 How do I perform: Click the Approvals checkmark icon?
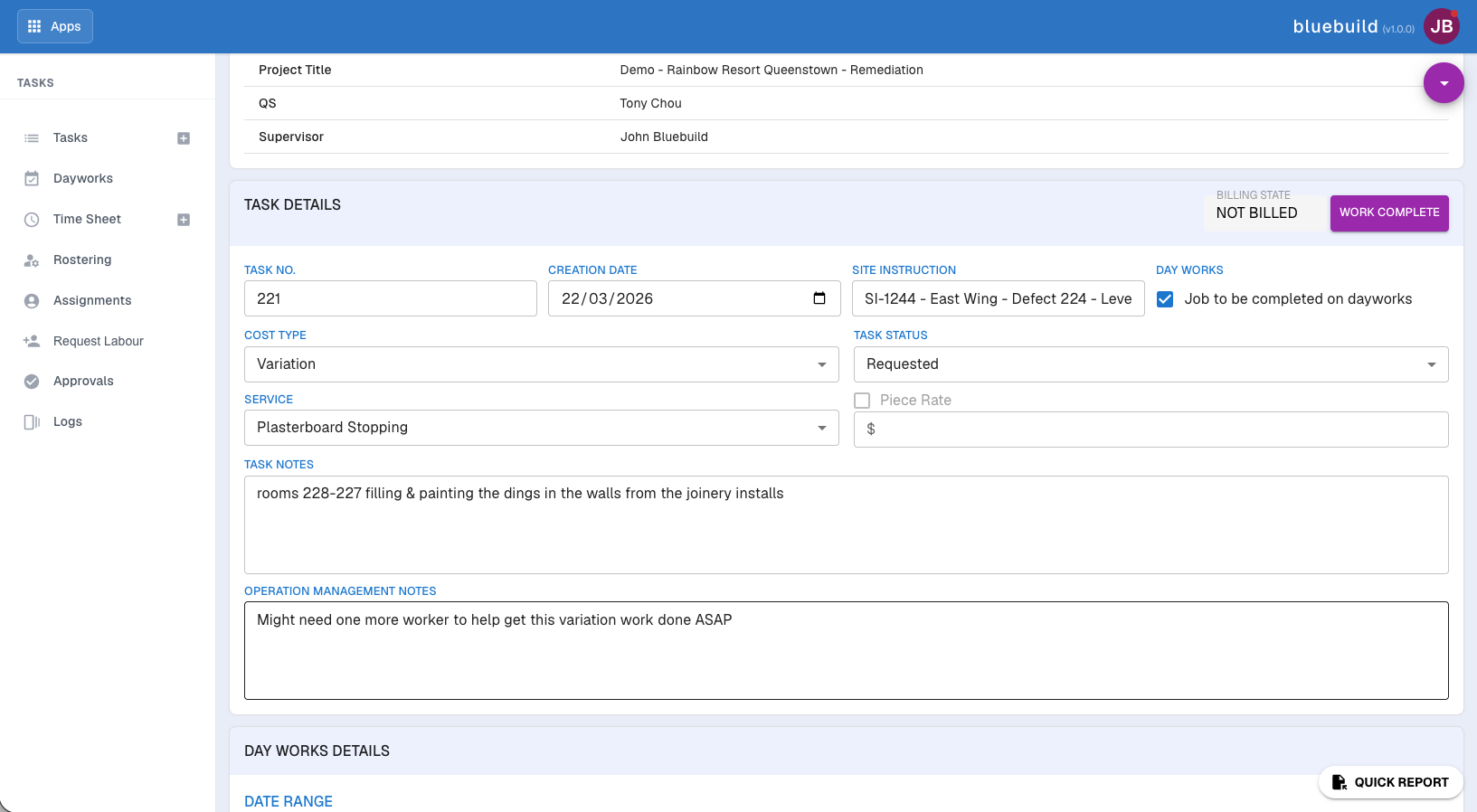(32, 382)
